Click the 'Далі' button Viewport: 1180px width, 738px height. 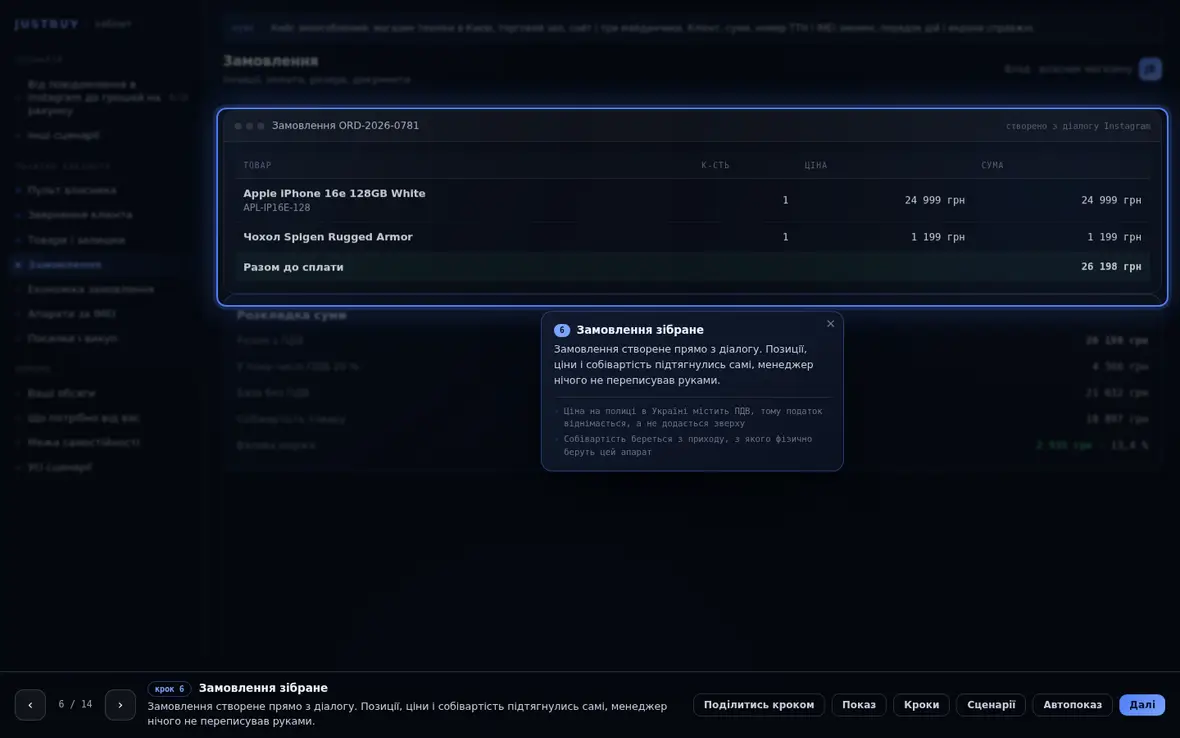1142,705
